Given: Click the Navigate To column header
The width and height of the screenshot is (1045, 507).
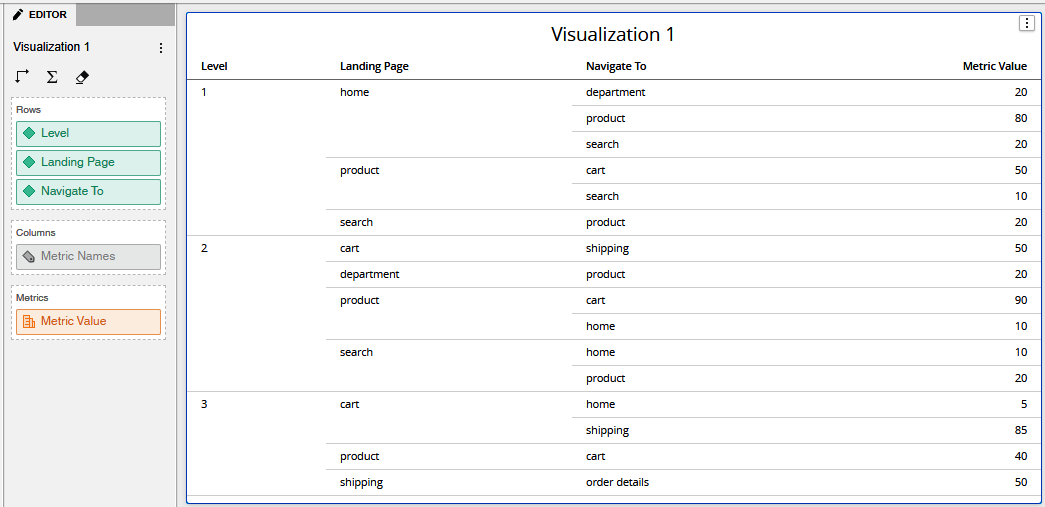Looking at the screenshot, I should coord(616,67).
